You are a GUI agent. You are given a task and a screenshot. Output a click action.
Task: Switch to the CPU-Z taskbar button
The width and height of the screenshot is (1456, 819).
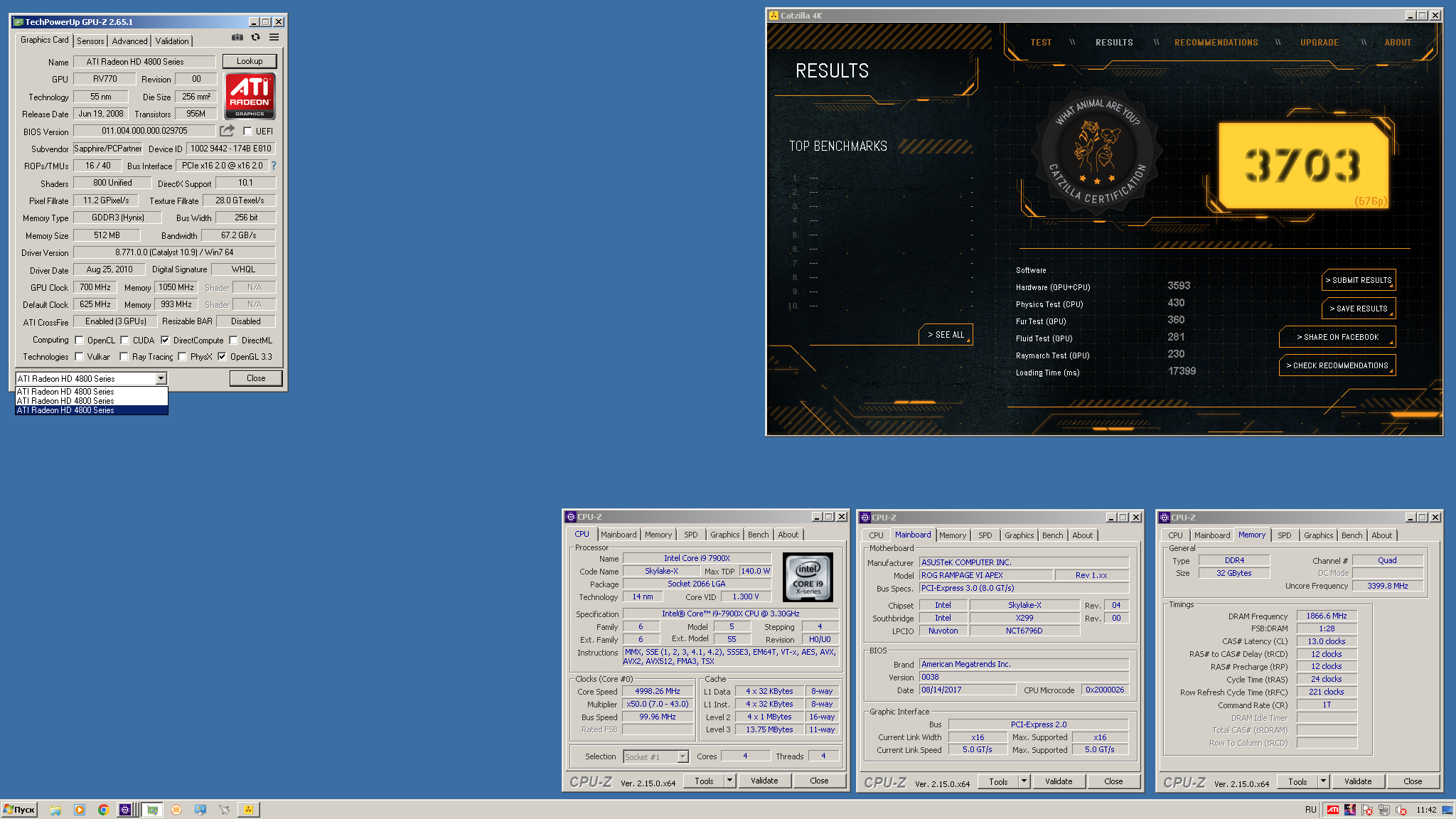click(126, 810)
